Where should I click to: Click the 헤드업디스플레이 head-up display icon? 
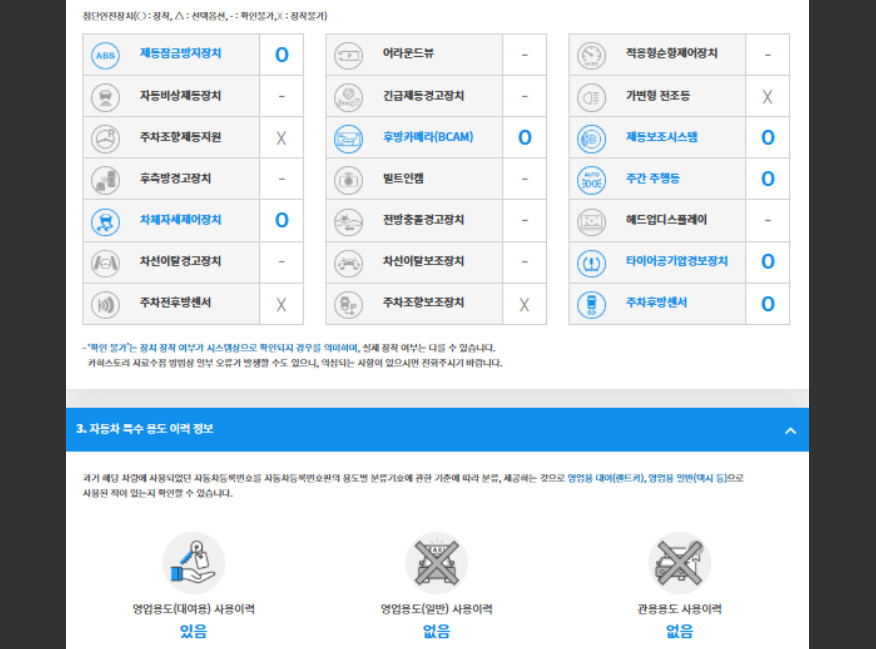[591, 221]
